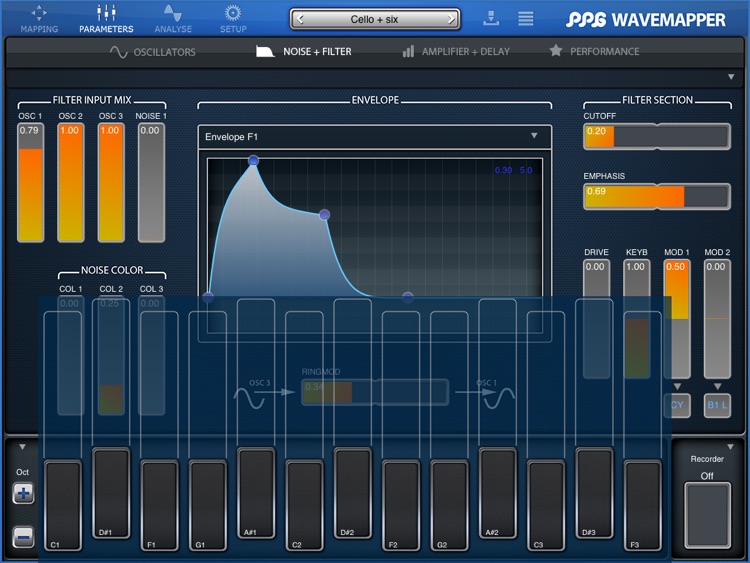
Task: Play the F3 key
Action: tap(643, 505)
